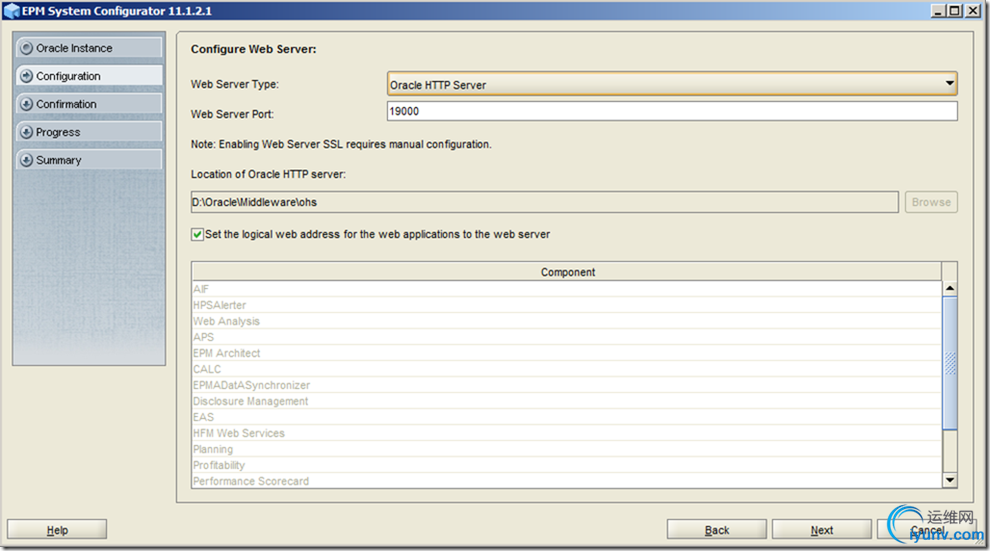Click the Oracle Instance step icon
This screenshot has height=551, width=990.
point(27,48)
